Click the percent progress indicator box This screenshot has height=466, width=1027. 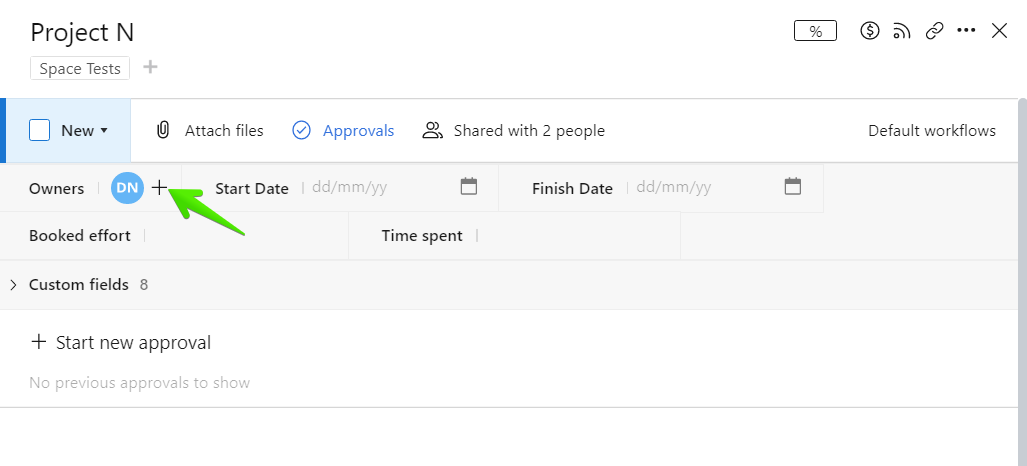click(x=815, y=31)
